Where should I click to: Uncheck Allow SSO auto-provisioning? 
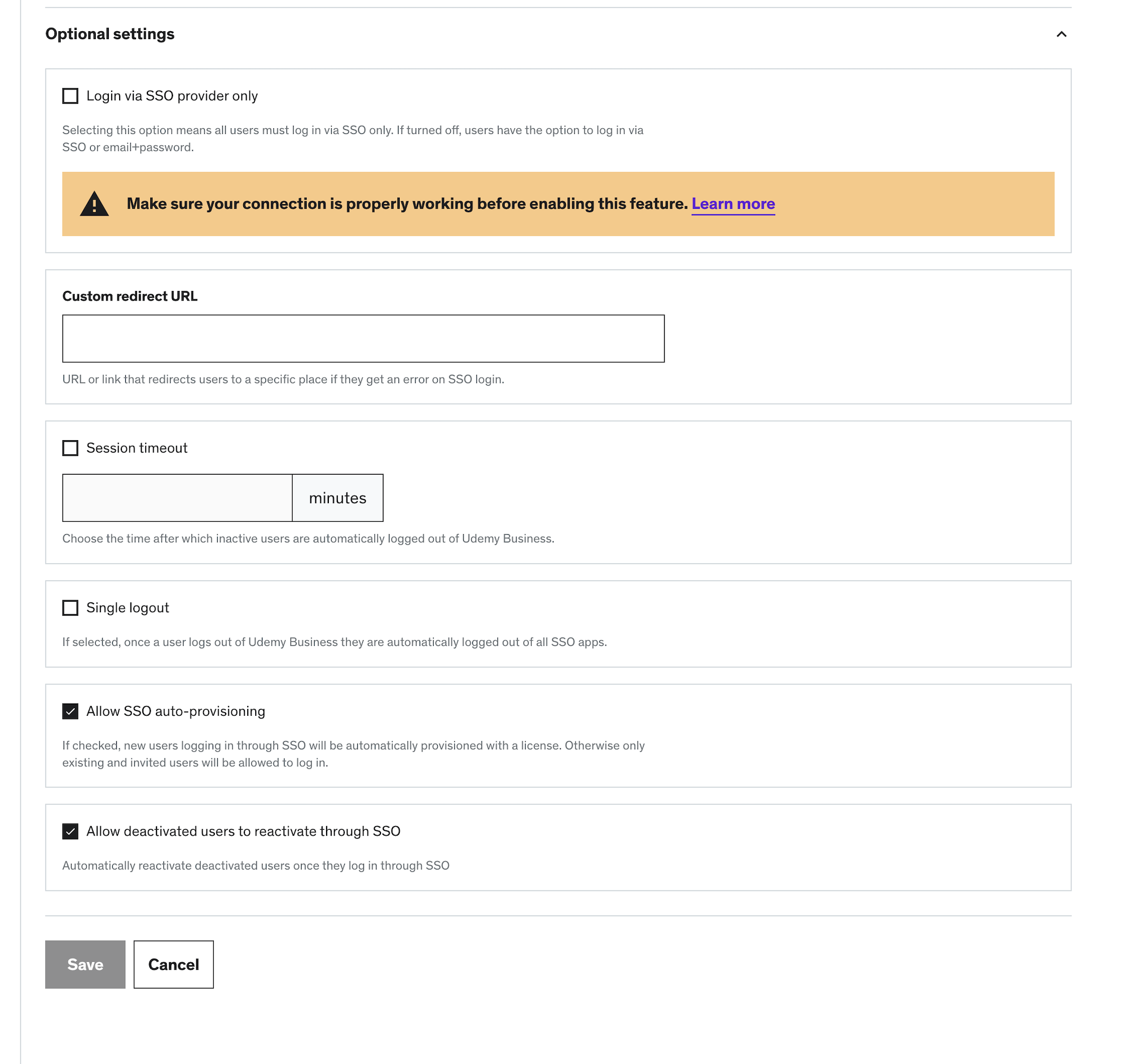coord(70,711)
